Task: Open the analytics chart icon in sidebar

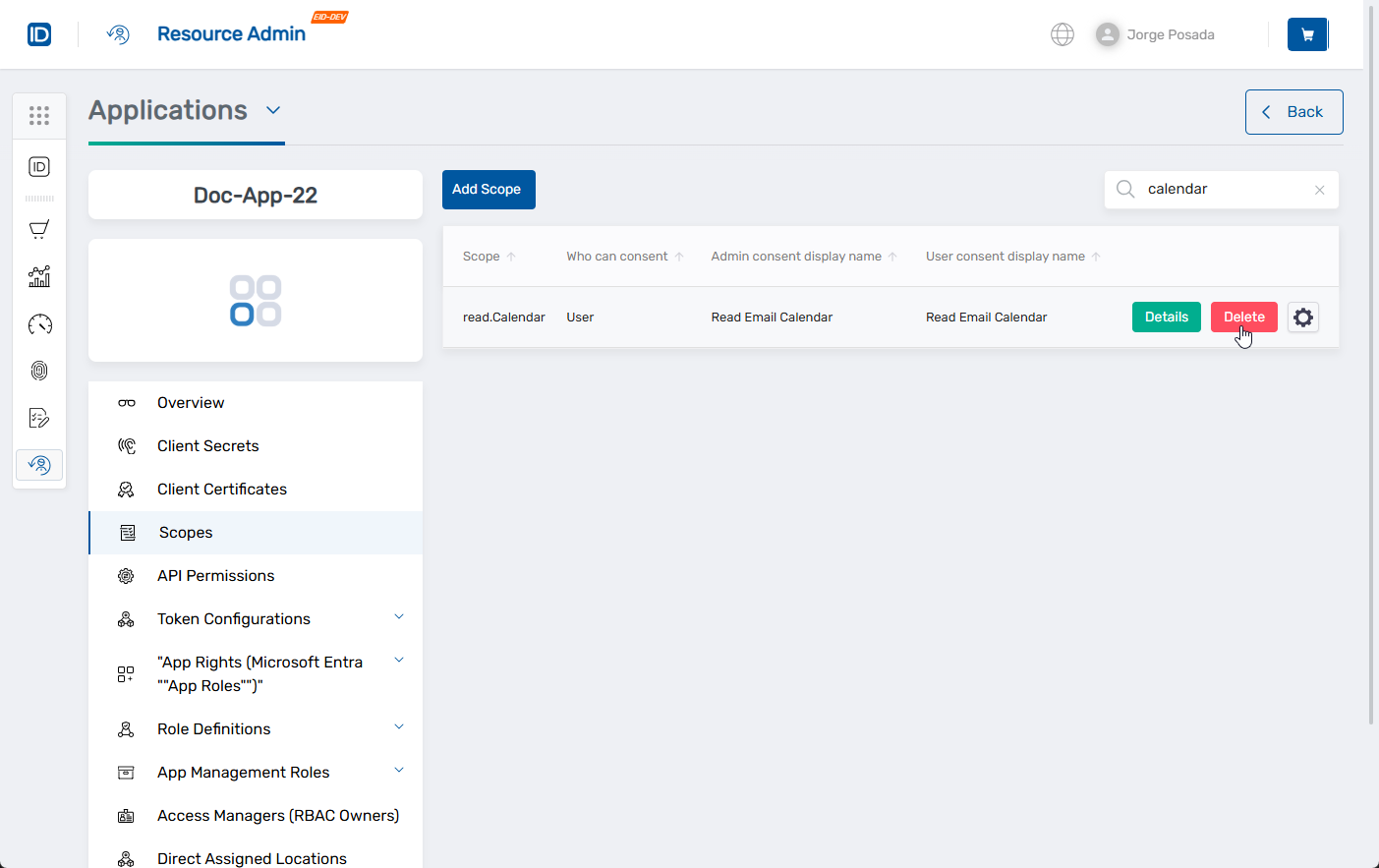Action: 39,277
